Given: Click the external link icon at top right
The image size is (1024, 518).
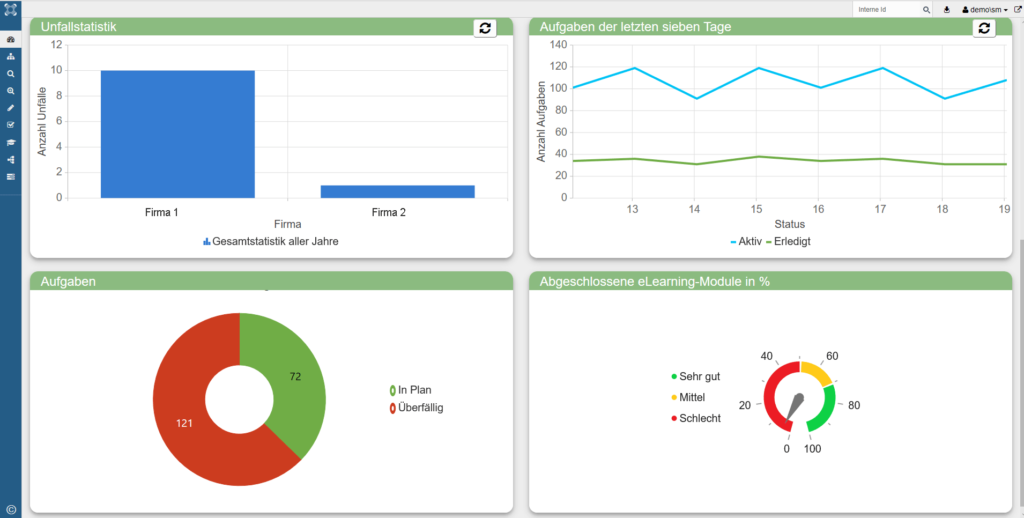Looking at the screenshot, I should [1017, 10].
